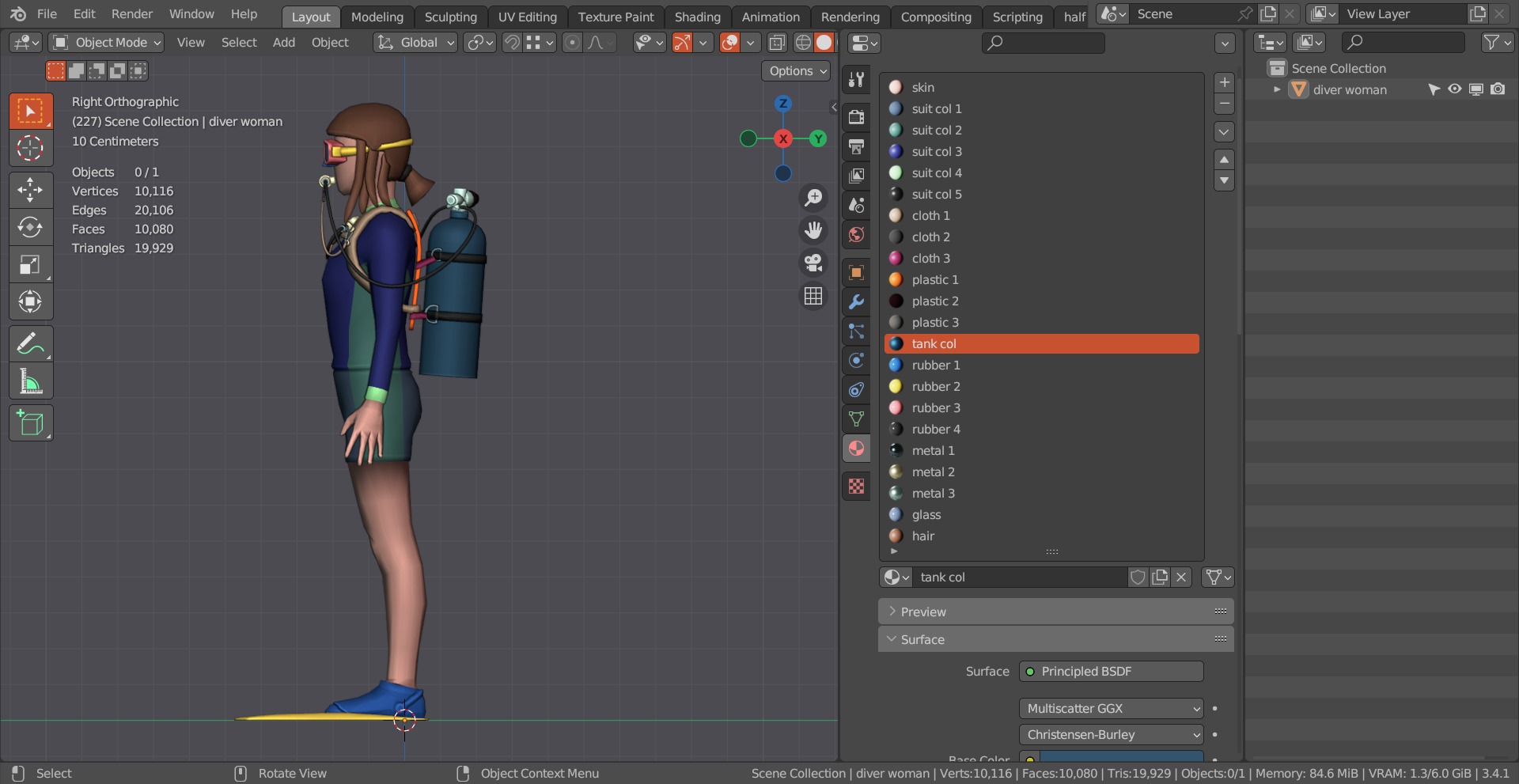This screenshot has width=1519, height=784.
Task: Open the Render properties tab
Action: pyautogui.click(x=856, y=117)
